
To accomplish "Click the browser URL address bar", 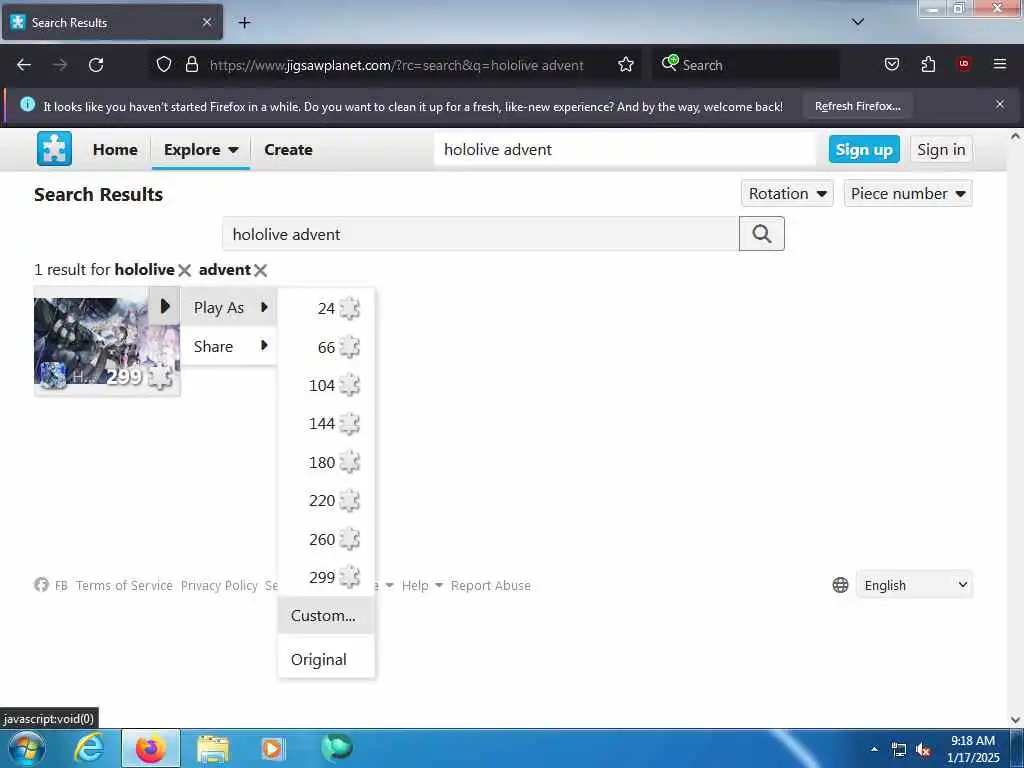I will pyautogui.click(x=396, y=65).
